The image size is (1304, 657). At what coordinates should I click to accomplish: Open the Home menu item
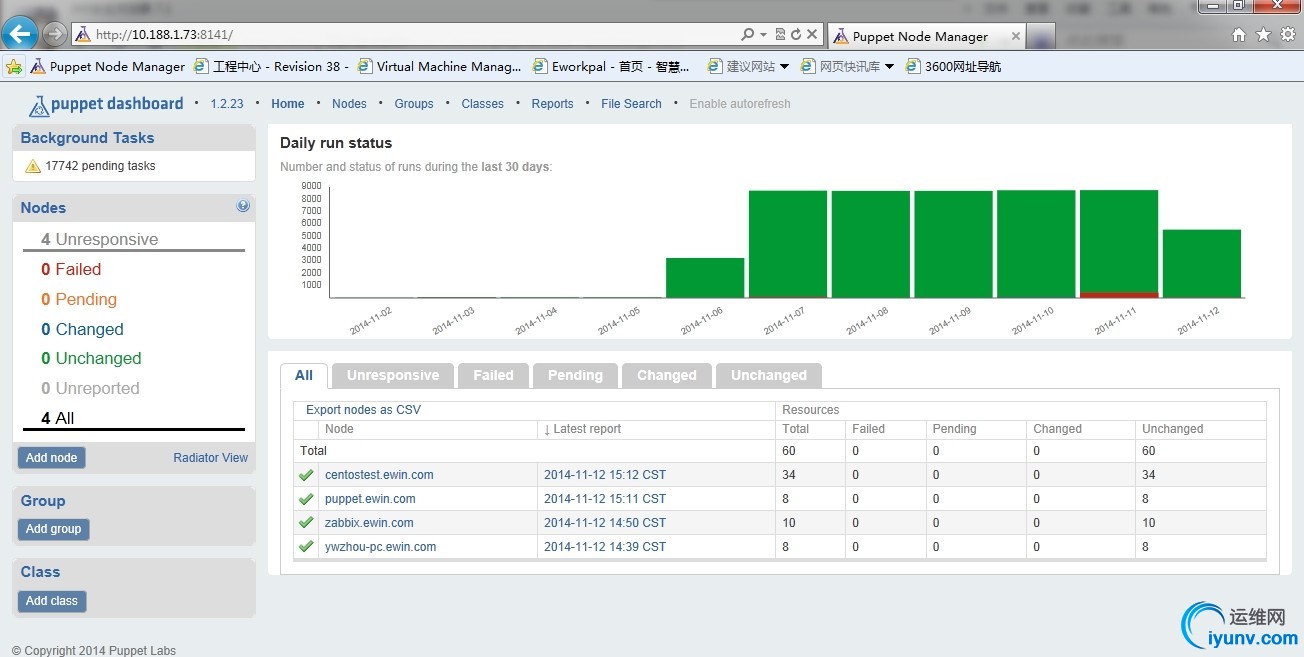(287, 104)
